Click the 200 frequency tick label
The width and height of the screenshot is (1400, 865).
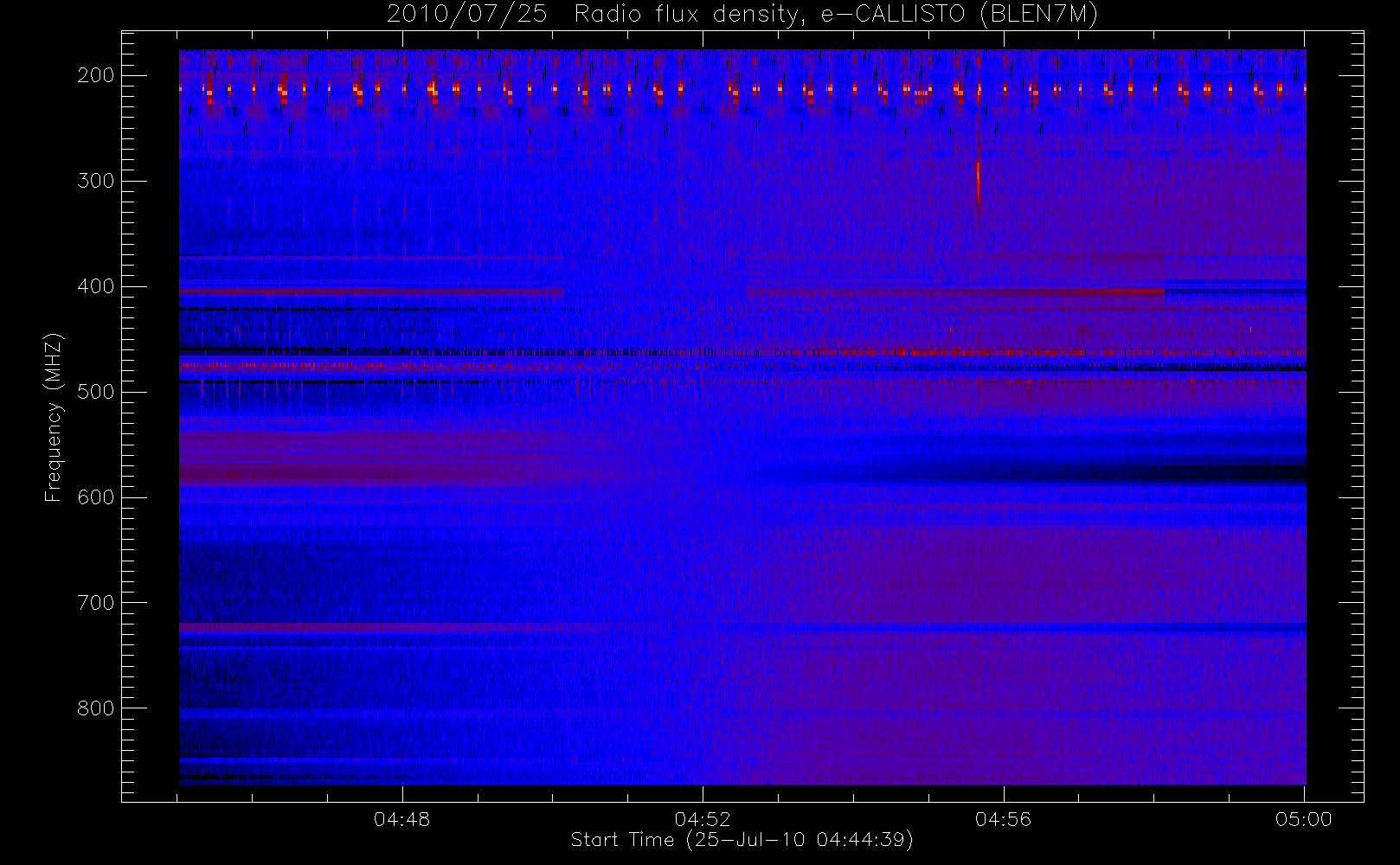click(x=95, y=75)
